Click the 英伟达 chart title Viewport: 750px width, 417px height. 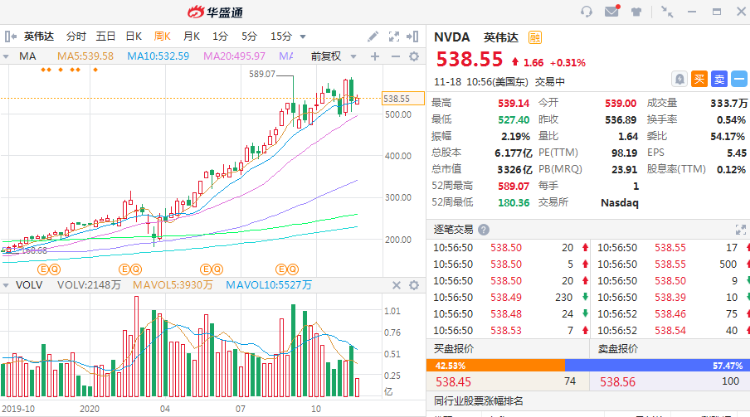[x=39, y=36]
